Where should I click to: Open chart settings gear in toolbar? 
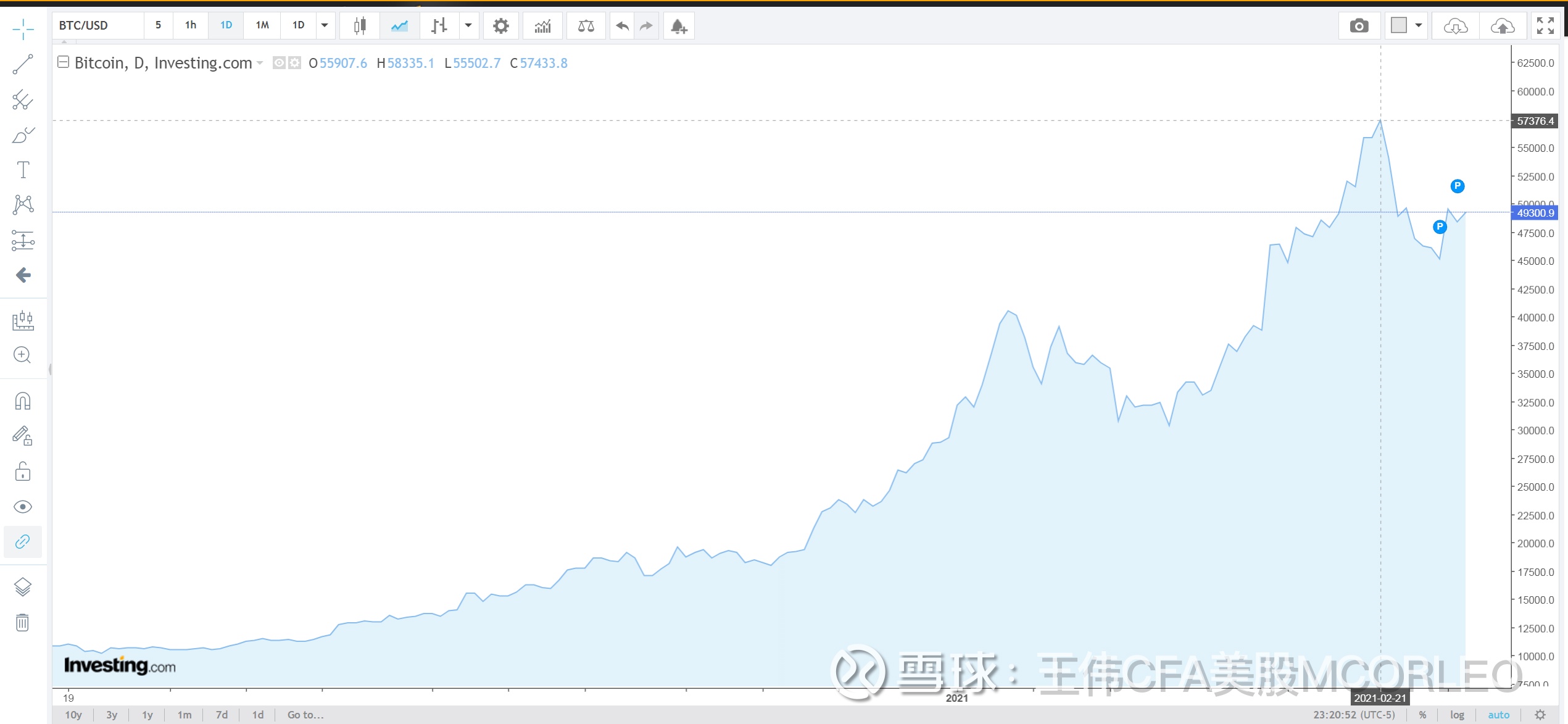coord(500,26)
